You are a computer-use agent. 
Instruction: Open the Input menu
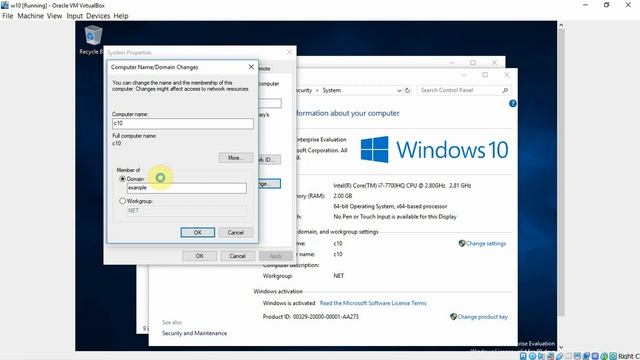(x=75, y=16)
